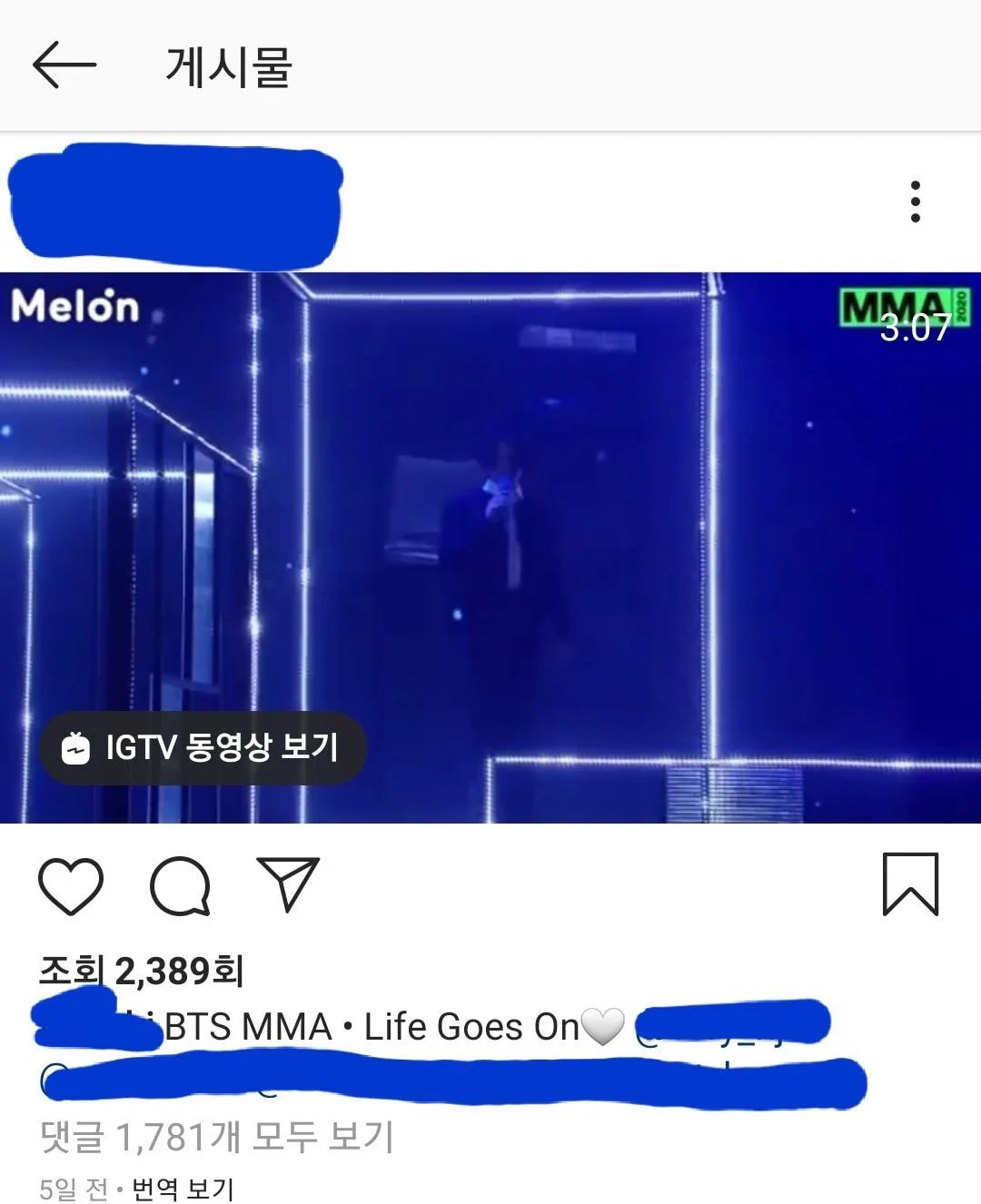Image resolution: width=981 pixels, height=1204 pixels.
Task: Click the 3:07 video duration label
Action: click(915, 328)
